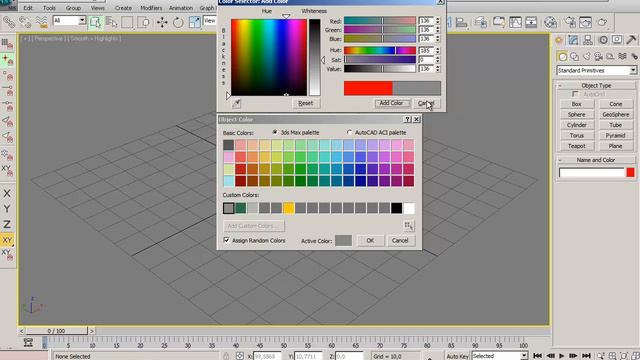
Task: Switch to the Motion panel tab
Action: tap(603, 40)
